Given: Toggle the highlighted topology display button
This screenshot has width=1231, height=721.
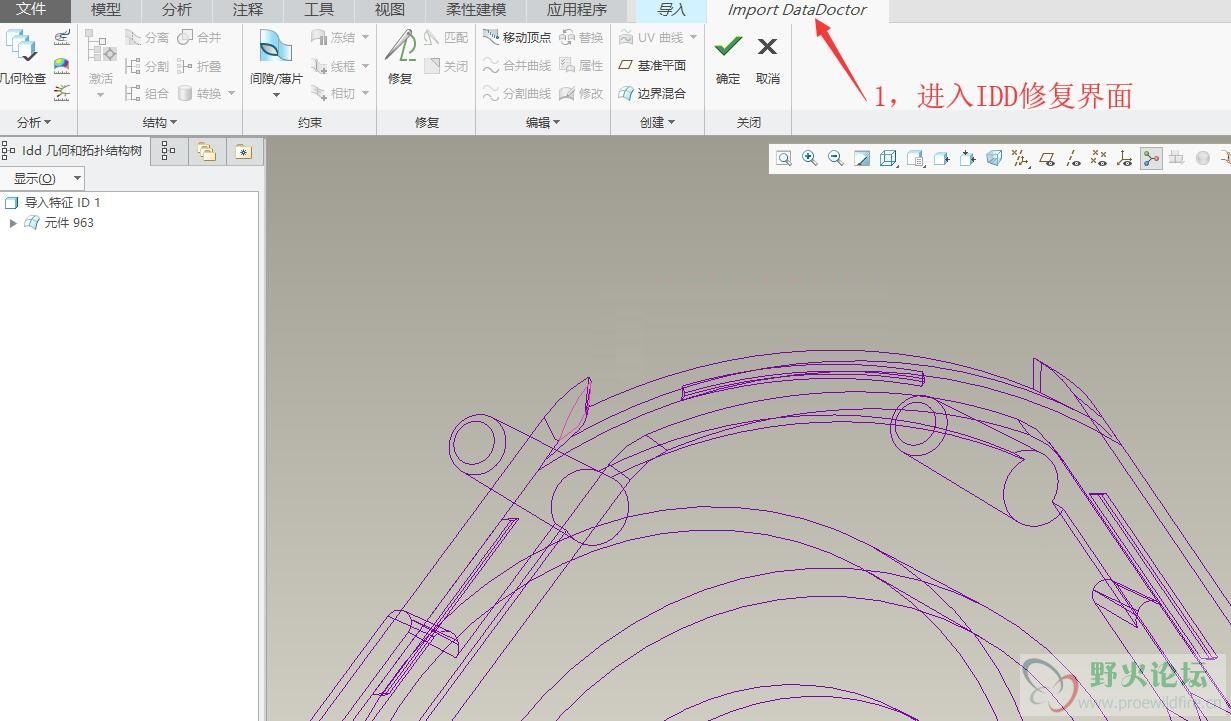Looking at the screenshot, I should [1151, 158].
